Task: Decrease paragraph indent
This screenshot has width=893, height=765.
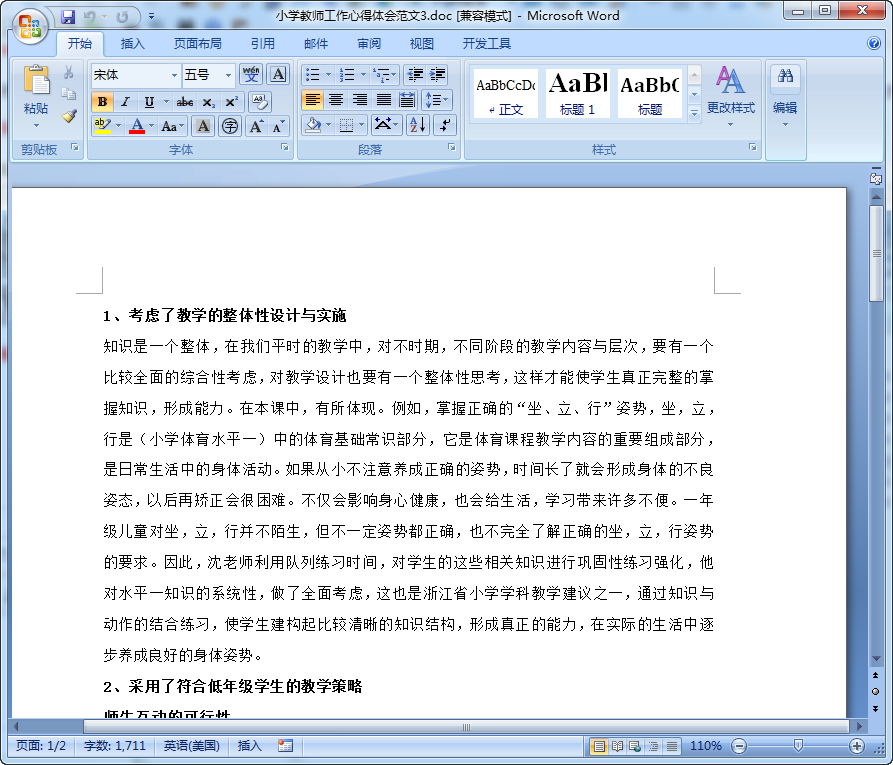Action: [415, 75]
